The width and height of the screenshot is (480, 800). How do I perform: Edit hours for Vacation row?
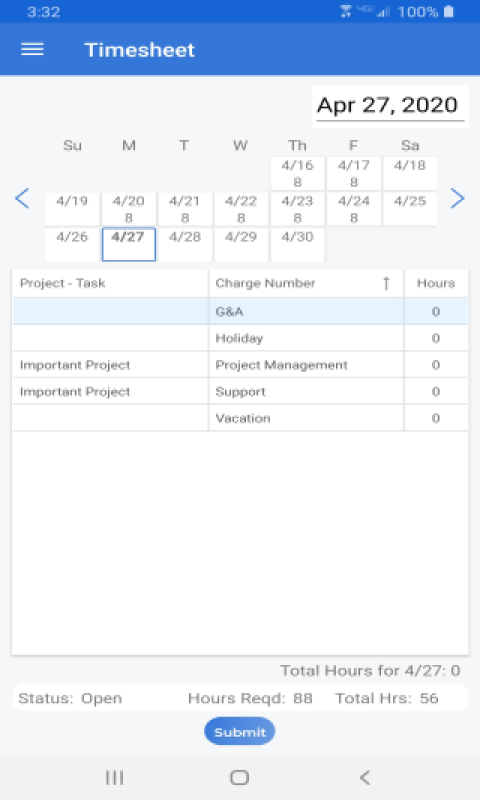[x=436, y=418]
